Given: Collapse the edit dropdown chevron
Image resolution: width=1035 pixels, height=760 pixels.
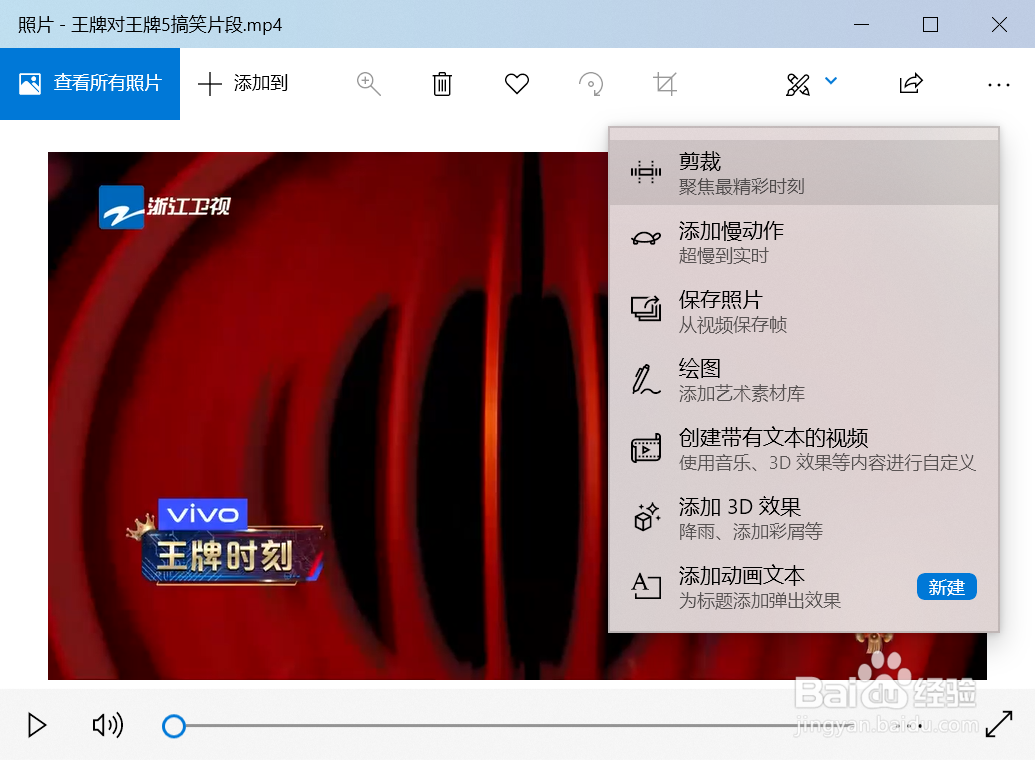Looking at the screenshot, I should tap(831, 81).
